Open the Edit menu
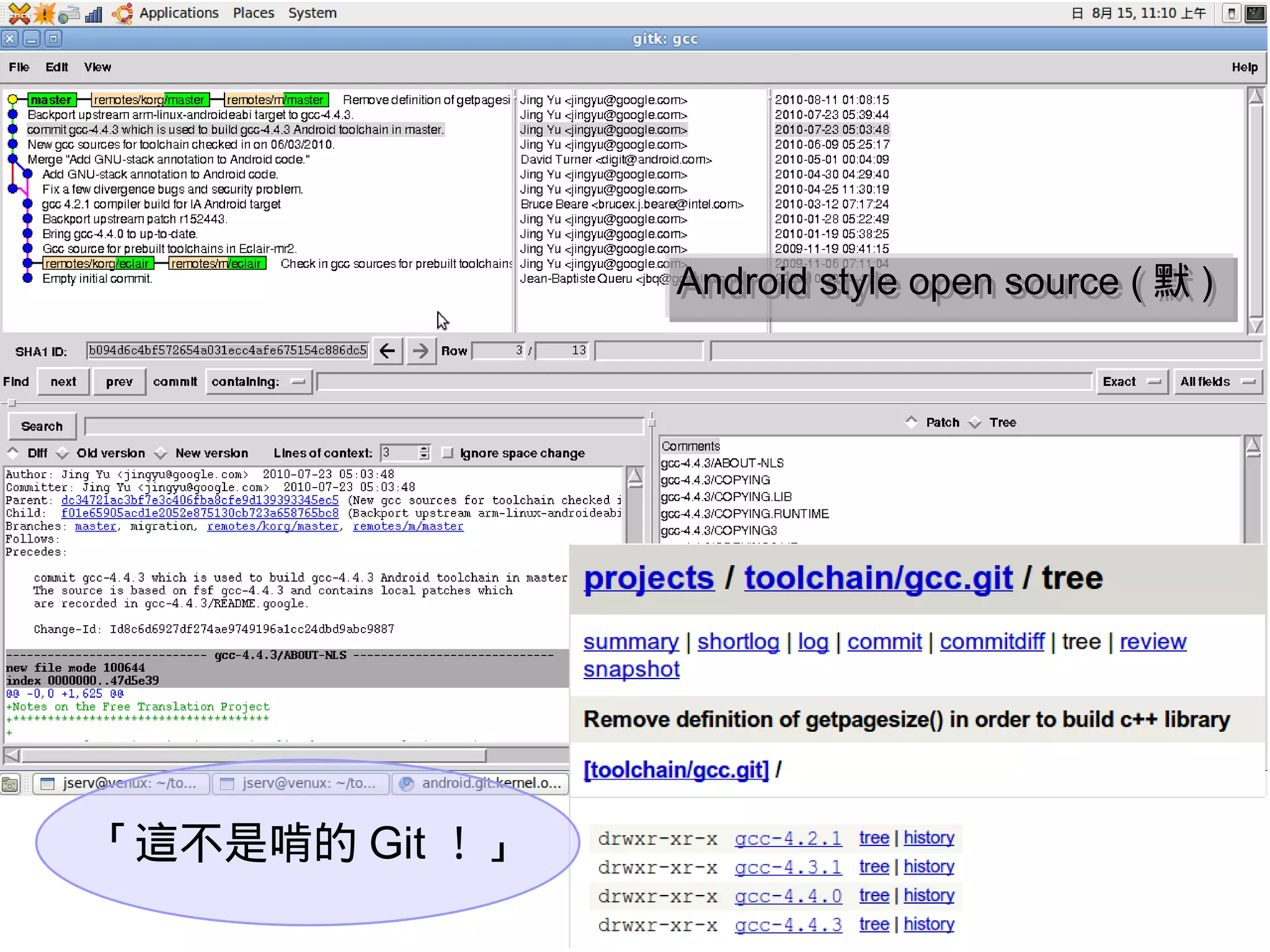 coord(56,67)
